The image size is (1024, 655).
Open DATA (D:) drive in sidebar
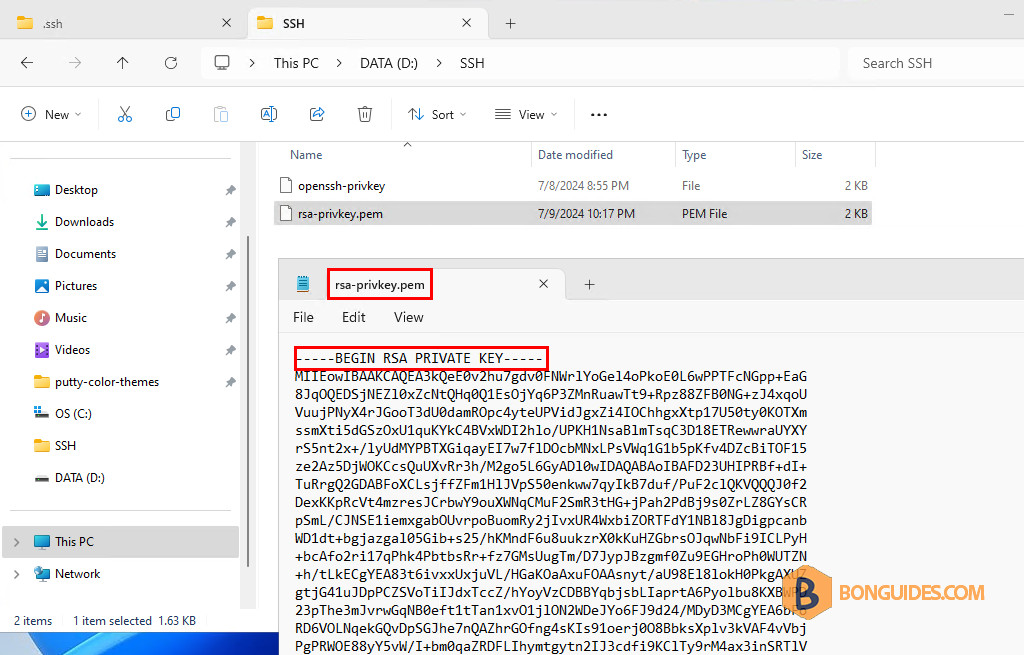click(x=80, y=478)
